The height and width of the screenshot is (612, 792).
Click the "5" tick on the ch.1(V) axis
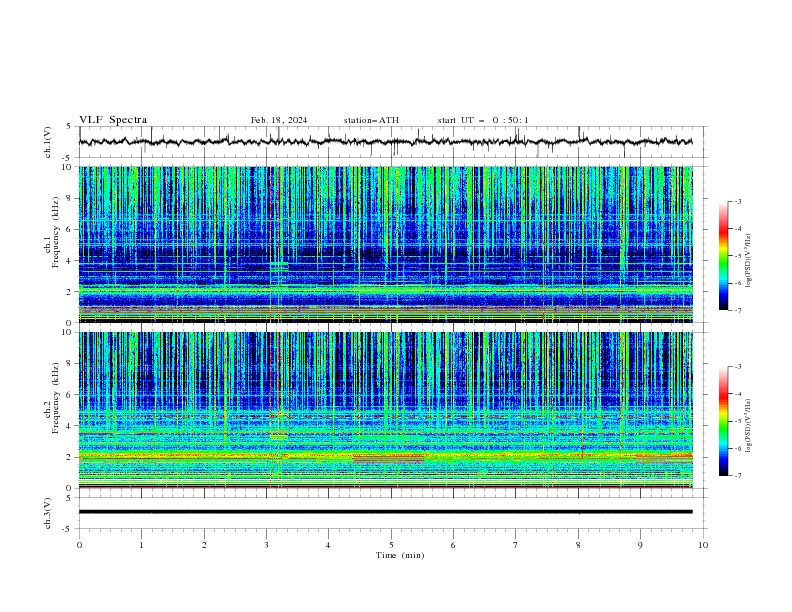pyautogui.click(x=70, y=126)
